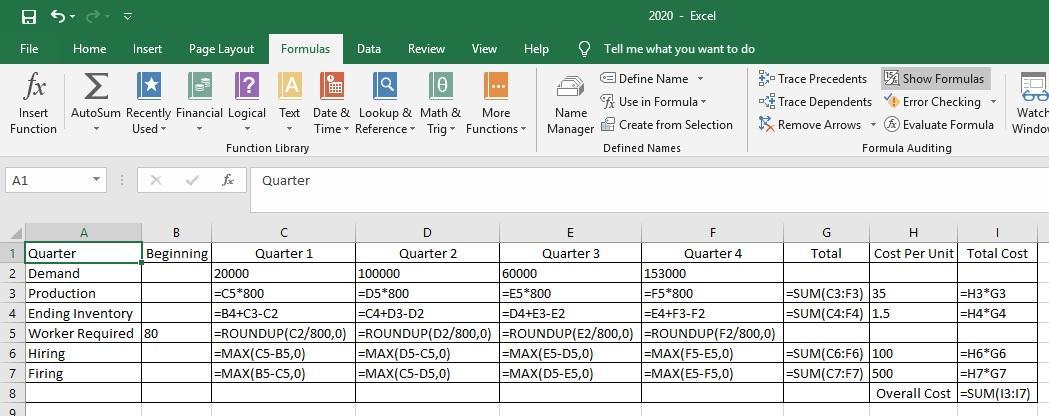The height and width of the screenshot is (416, 1049).
Task: Open the Watch Window
Action: [1032, 104]
